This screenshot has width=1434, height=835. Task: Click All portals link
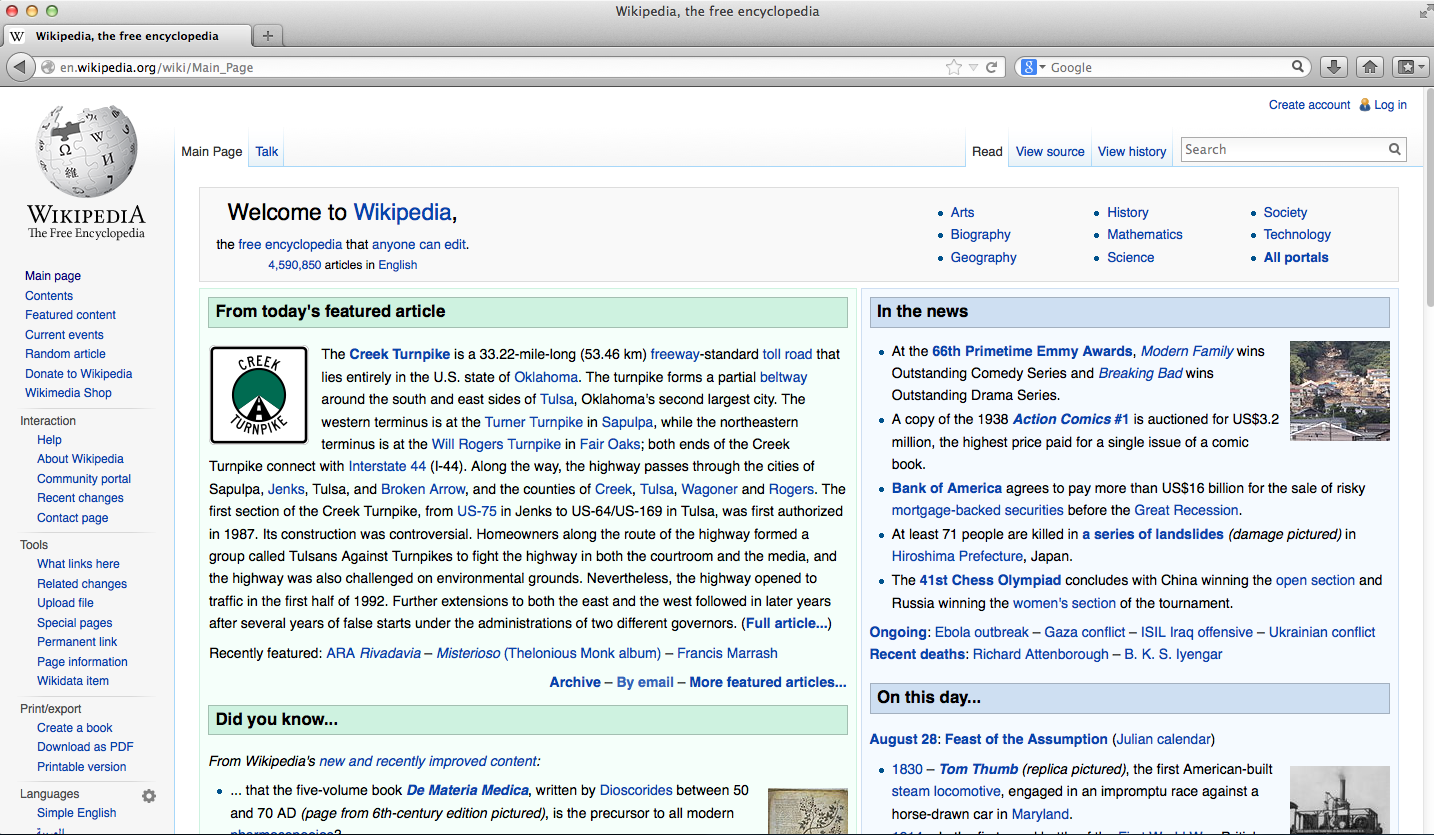pyautogui.click(x=1296, y=257)
